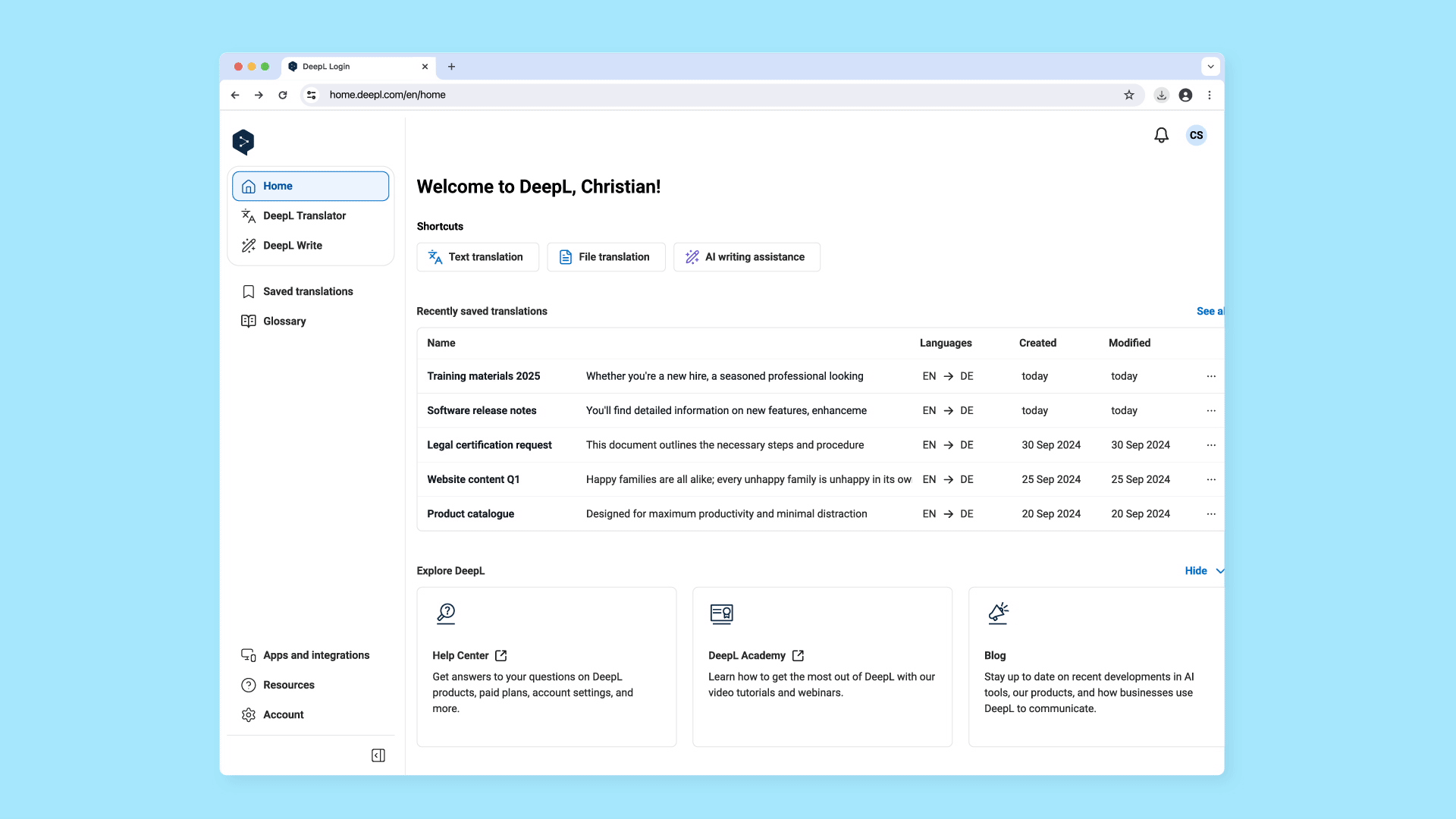The height and width of the screenshot is (819, 1456).
Task: Open the CS user avatar menu
Action: (x=1196, y=135)
